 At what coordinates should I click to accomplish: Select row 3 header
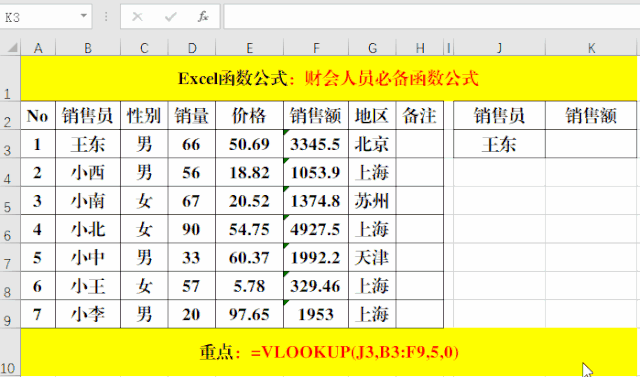[x=10, y=144]
